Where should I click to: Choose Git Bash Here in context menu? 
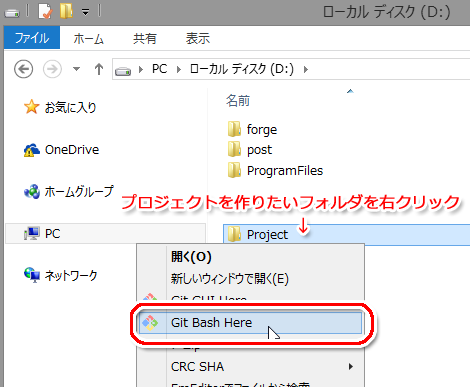point(250,323)
